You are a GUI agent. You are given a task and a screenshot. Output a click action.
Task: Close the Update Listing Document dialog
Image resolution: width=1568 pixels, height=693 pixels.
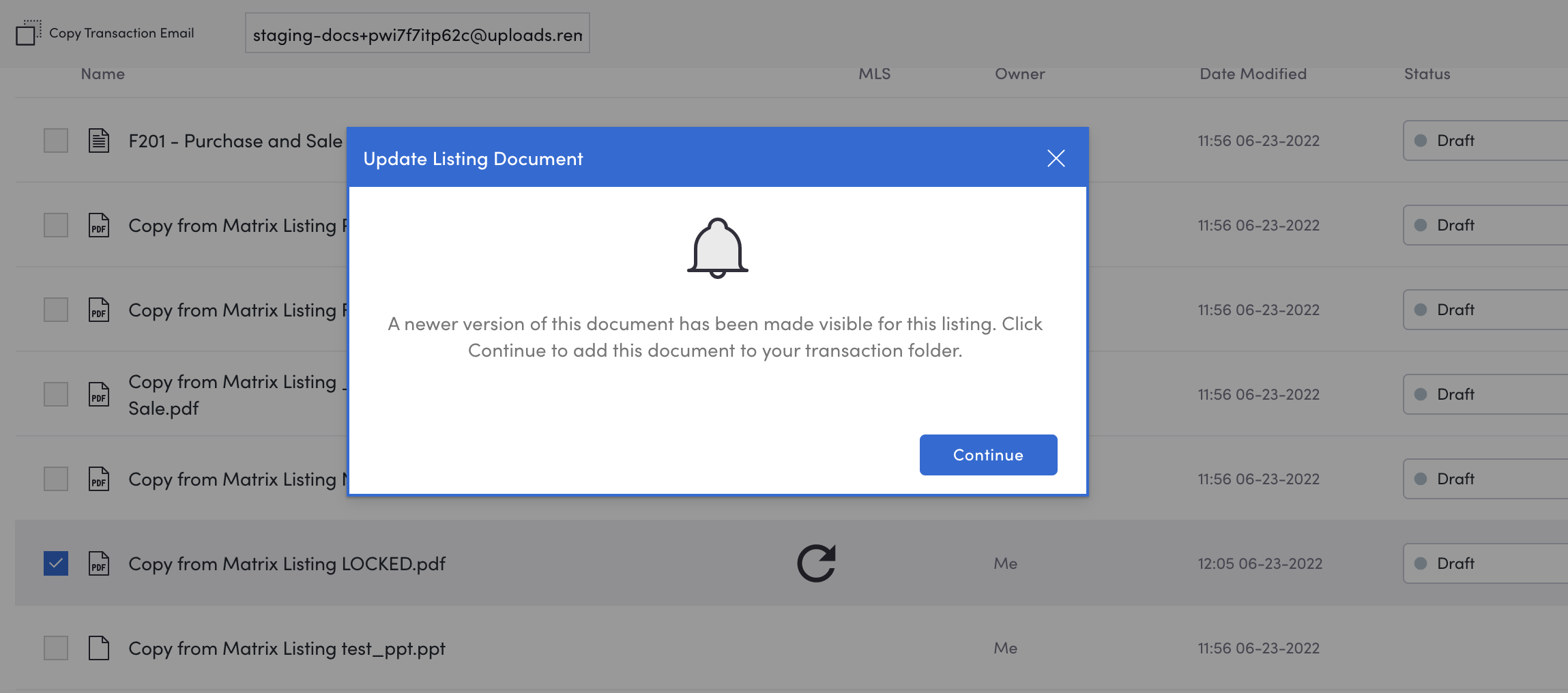tap(1056, 158)
